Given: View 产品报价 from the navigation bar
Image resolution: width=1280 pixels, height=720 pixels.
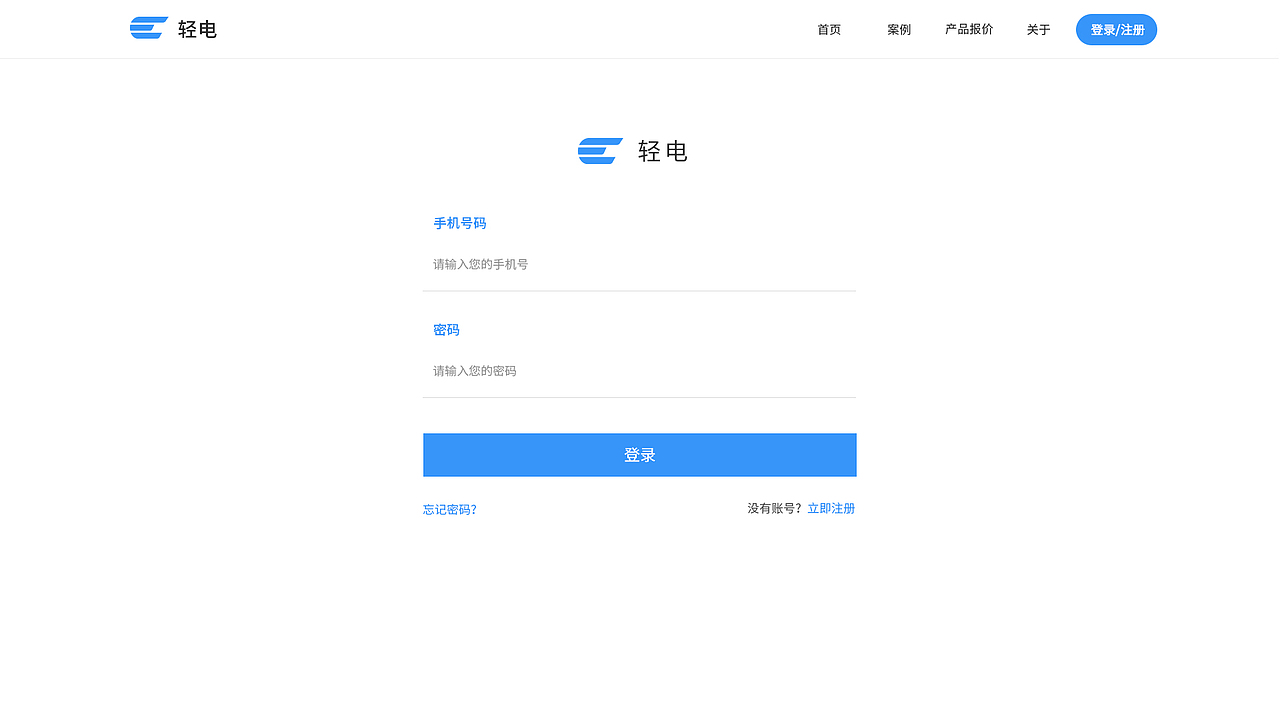Looking at the screenshot, I should 968,30.
